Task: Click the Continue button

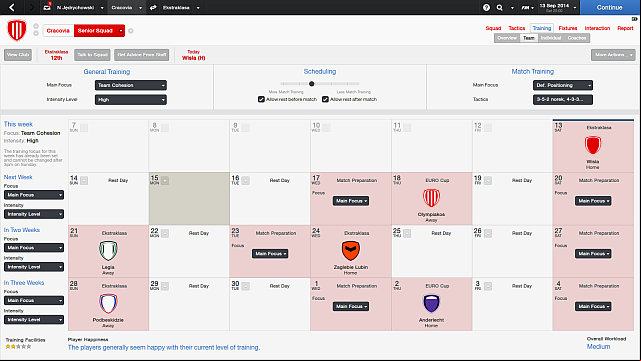Action: 610,7
